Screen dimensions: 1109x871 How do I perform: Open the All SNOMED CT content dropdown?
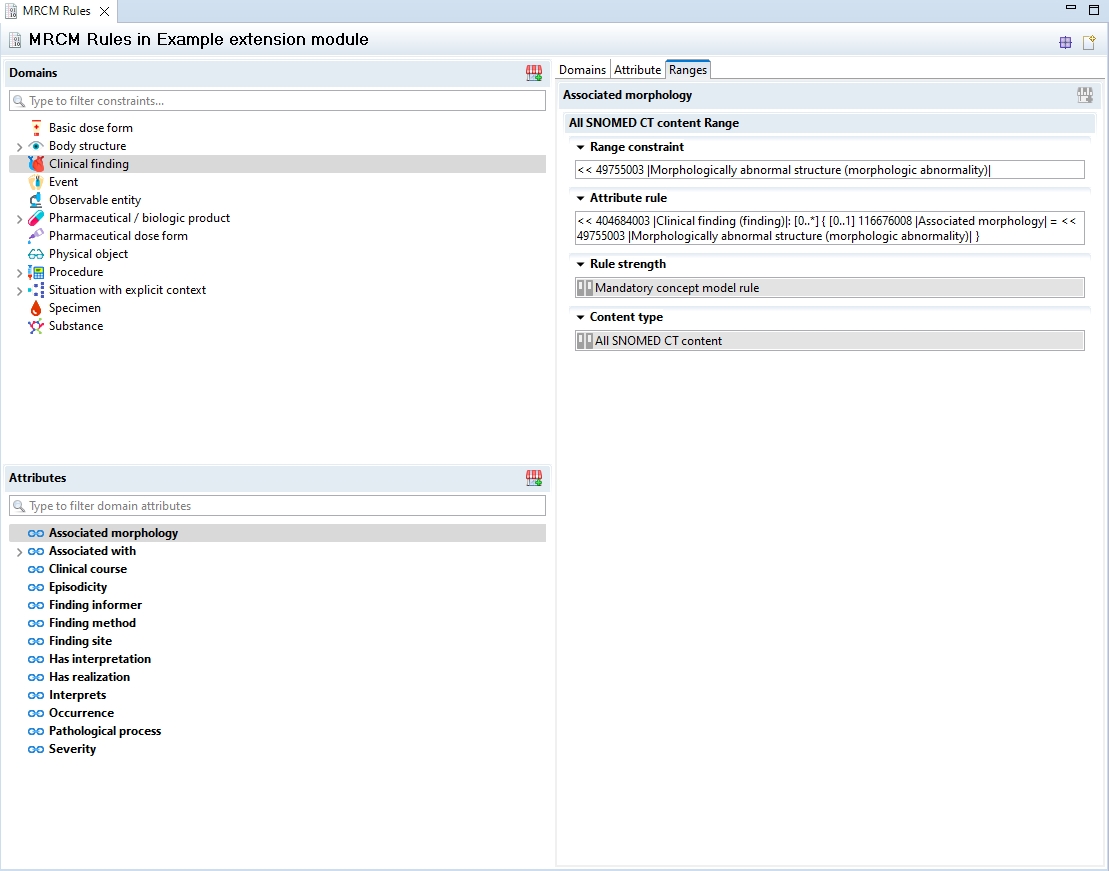(x=829, y=341)
